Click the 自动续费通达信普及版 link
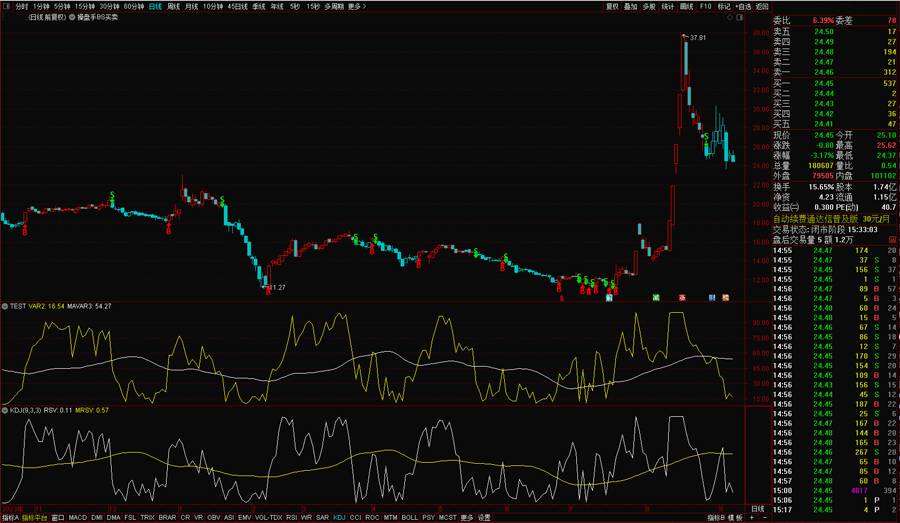Screen dimensions: 900x523 point(815,218)
